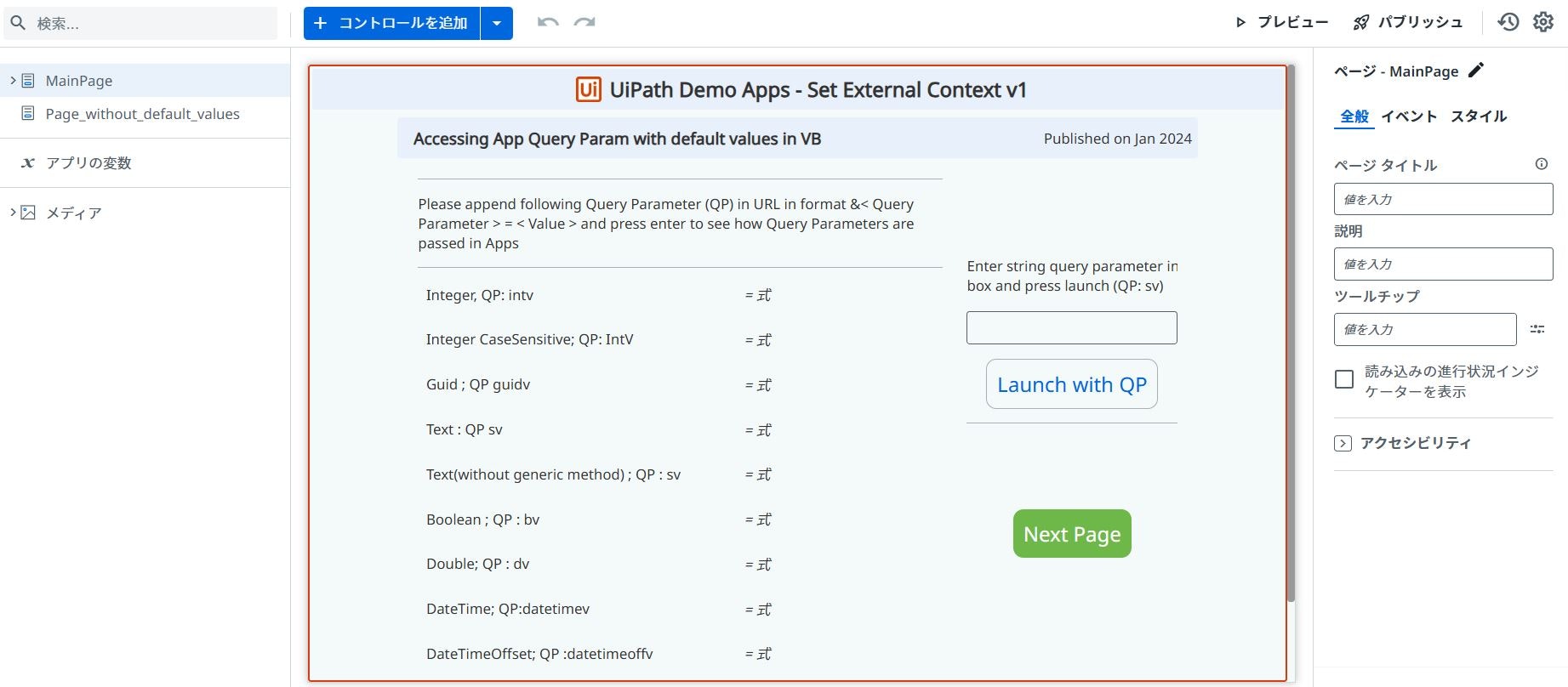Select the = 式 value in Boolean row

(x=758, y=520)
